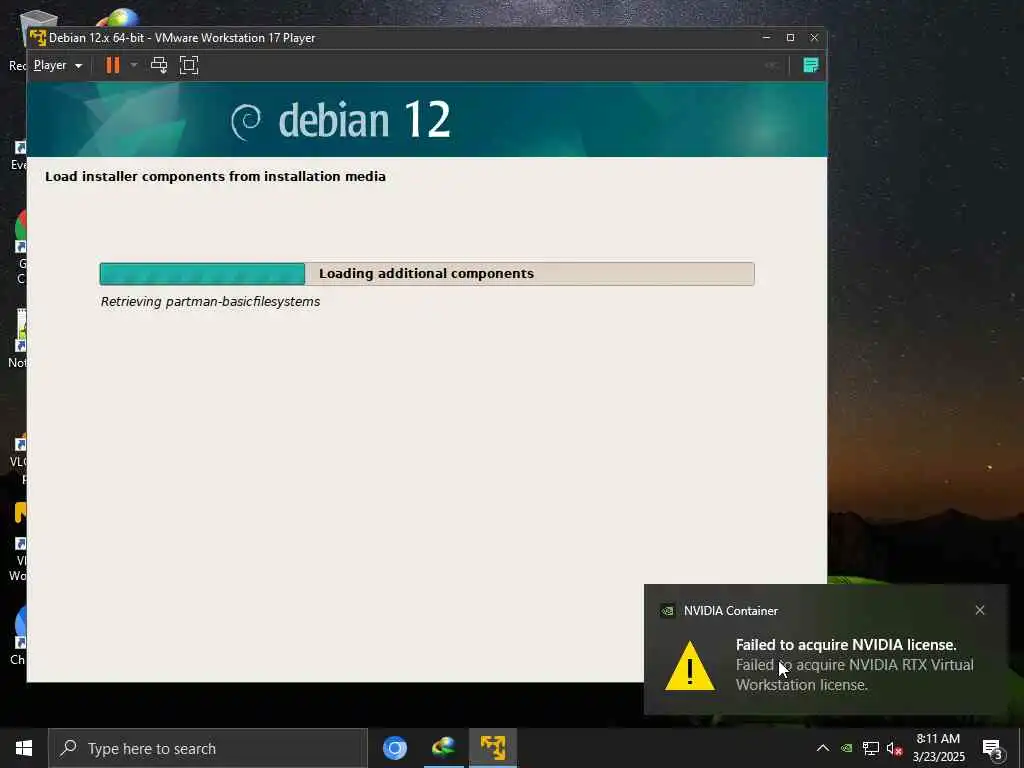Open the Windows Start menu
The image size is (1024, 768).
click(24, 748)
